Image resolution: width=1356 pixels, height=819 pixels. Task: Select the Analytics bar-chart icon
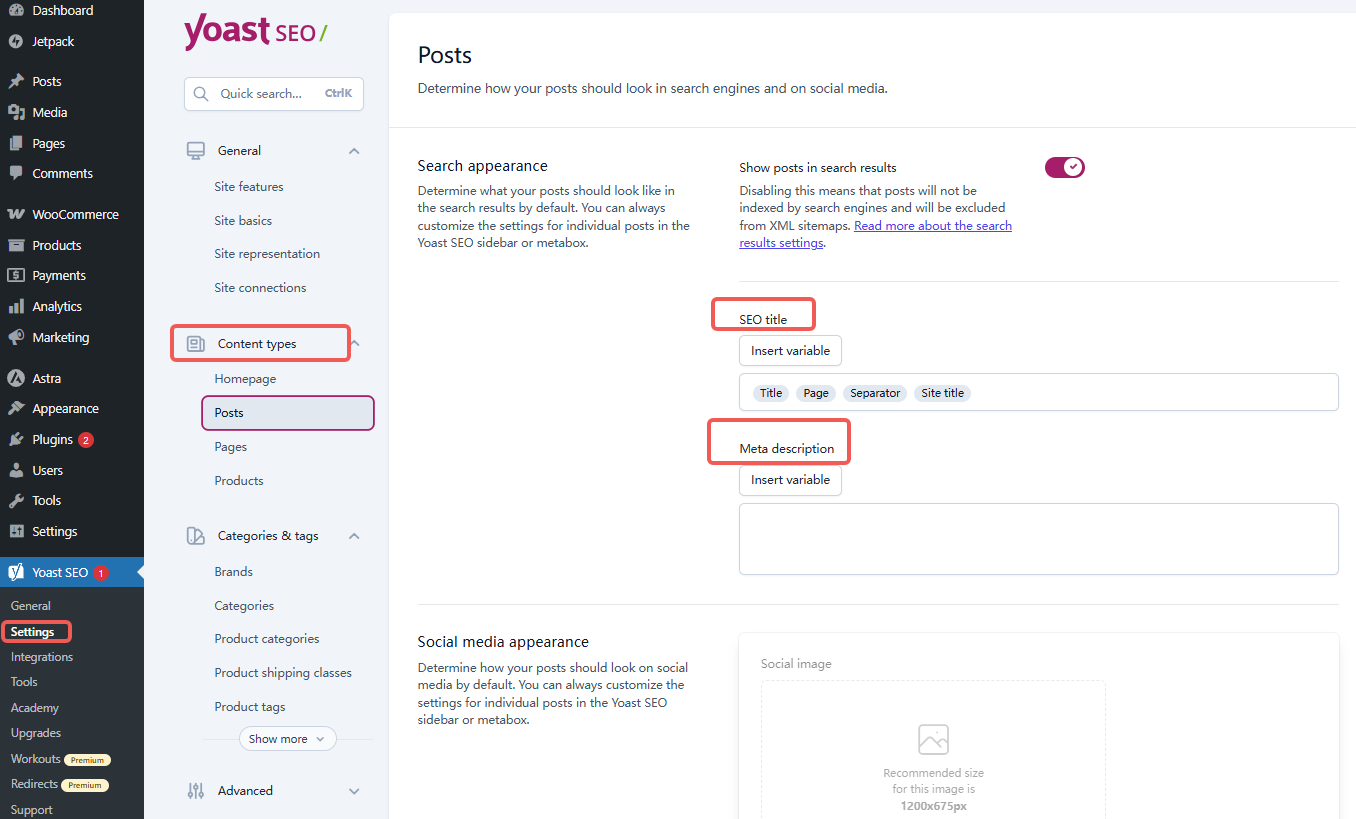click(x=20, y=306)
